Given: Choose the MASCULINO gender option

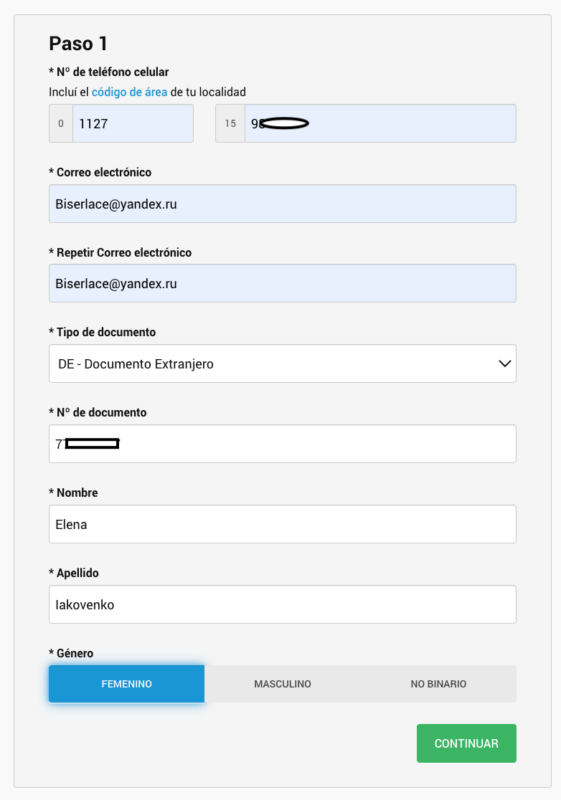Looking at the screenshot, I should (283, 684).
